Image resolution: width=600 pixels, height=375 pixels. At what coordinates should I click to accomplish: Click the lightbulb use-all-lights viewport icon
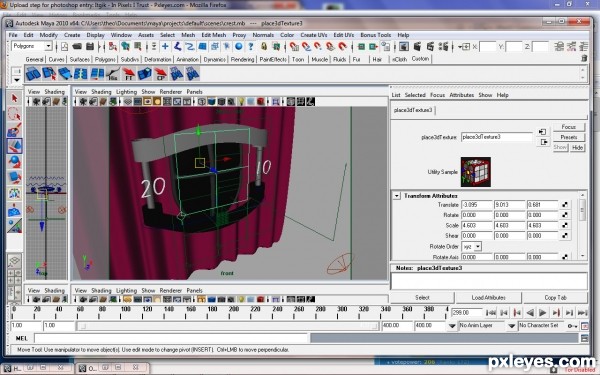coord(241,102)
